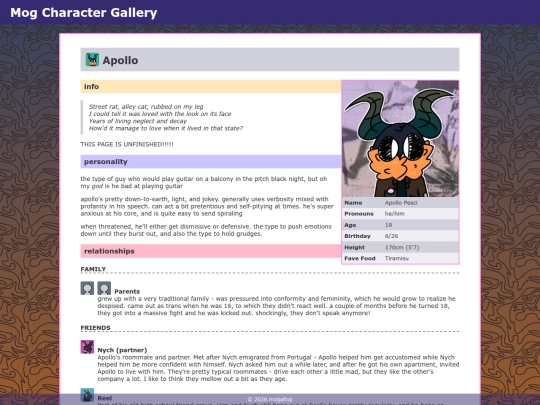Click the Height value '170cm (5'7)'
This screenshot has height=405, width=540.
click(x=402, y=247)
